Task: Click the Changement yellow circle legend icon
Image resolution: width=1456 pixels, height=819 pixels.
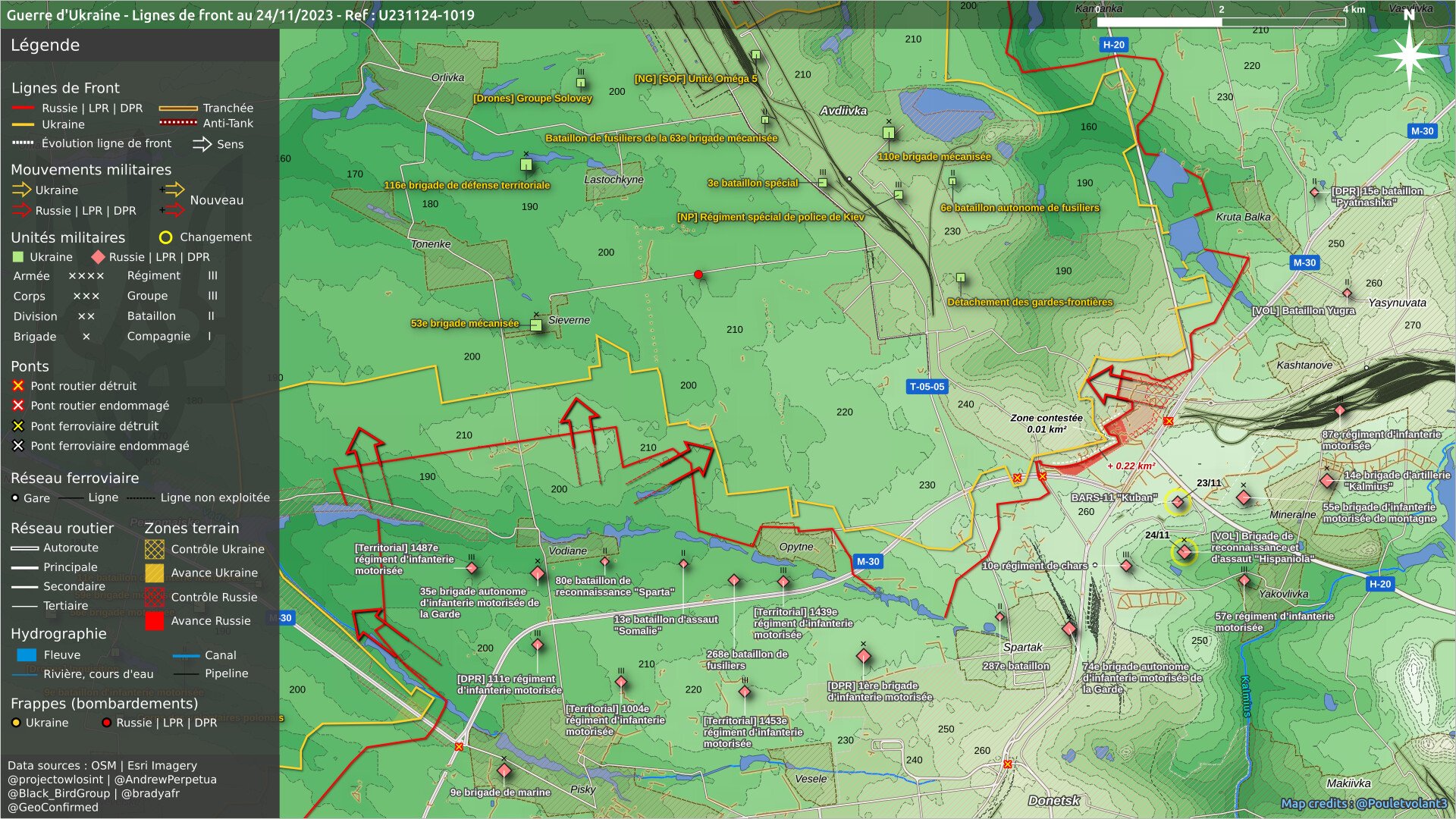Action: 165,237
